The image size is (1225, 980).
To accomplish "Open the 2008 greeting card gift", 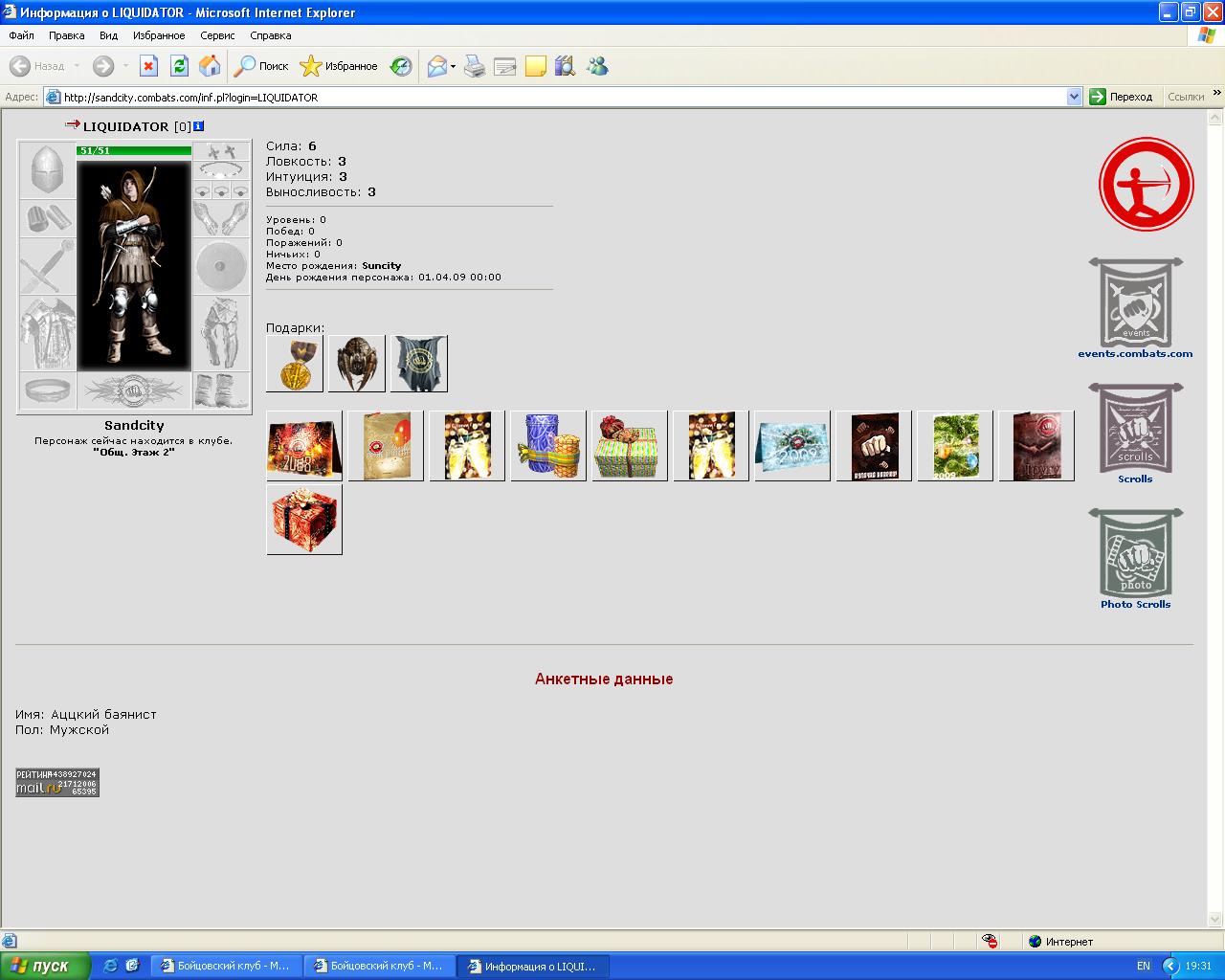I will click(x=304, y=446).
